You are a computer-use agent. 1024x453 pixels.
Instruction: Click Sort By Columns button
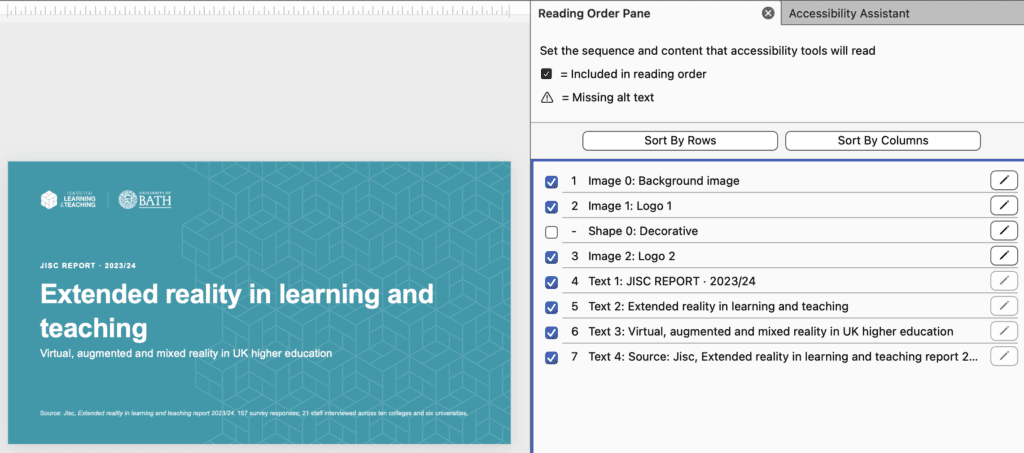883,140
